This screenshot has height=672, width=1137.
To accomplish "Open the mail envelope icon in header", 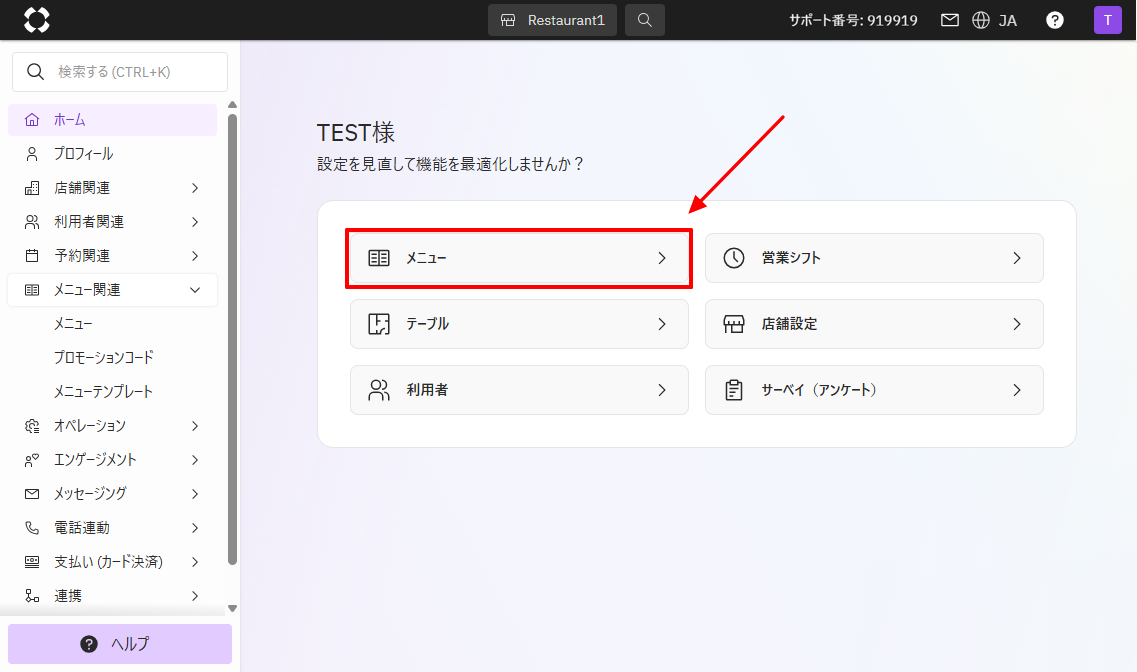I will pos(950,20).
